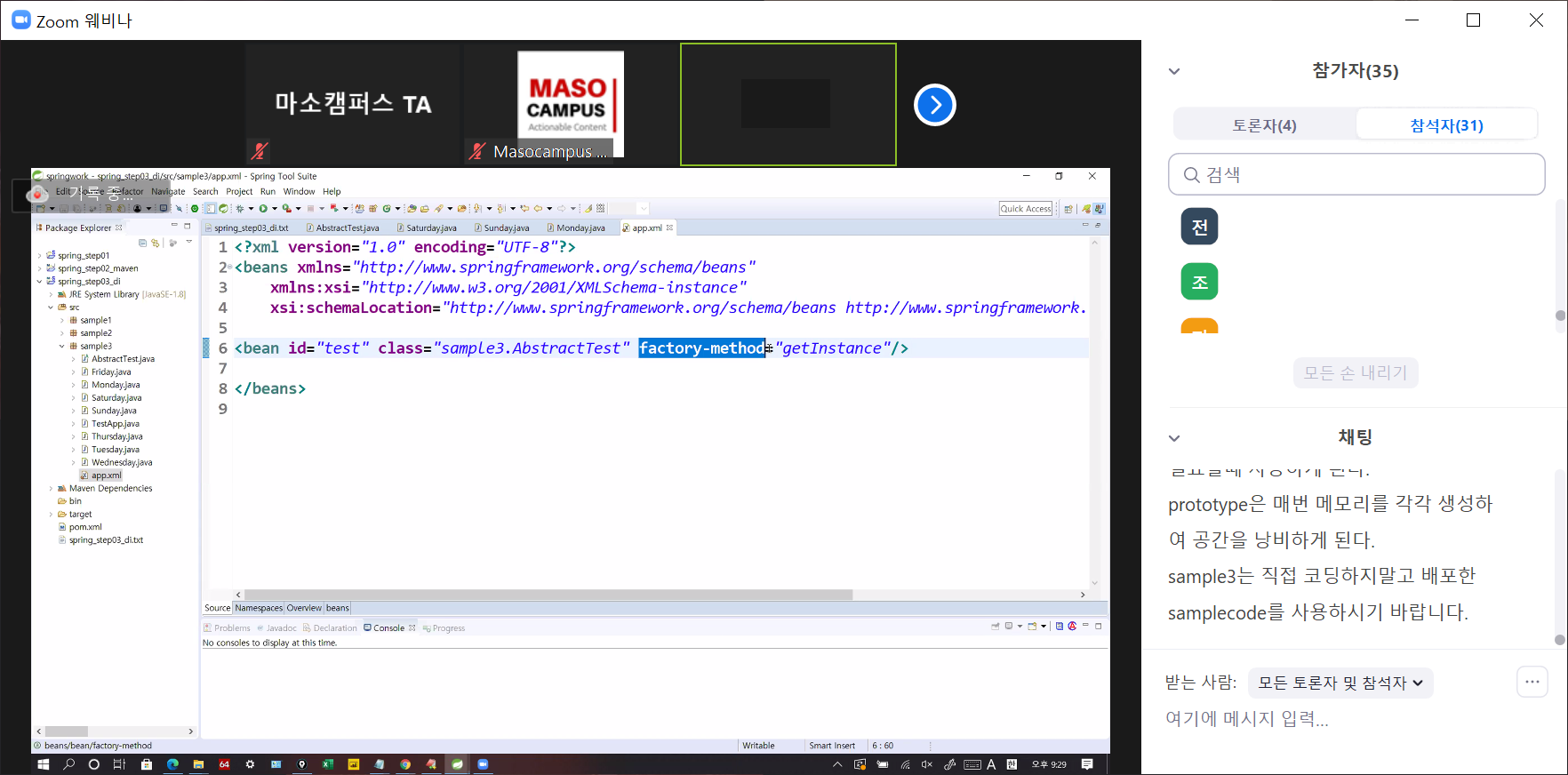The width and height of the screenshot is (1568, 775).
Task: Click the muted microphone icon on Masocampus tile
Action: pos(477,151)
